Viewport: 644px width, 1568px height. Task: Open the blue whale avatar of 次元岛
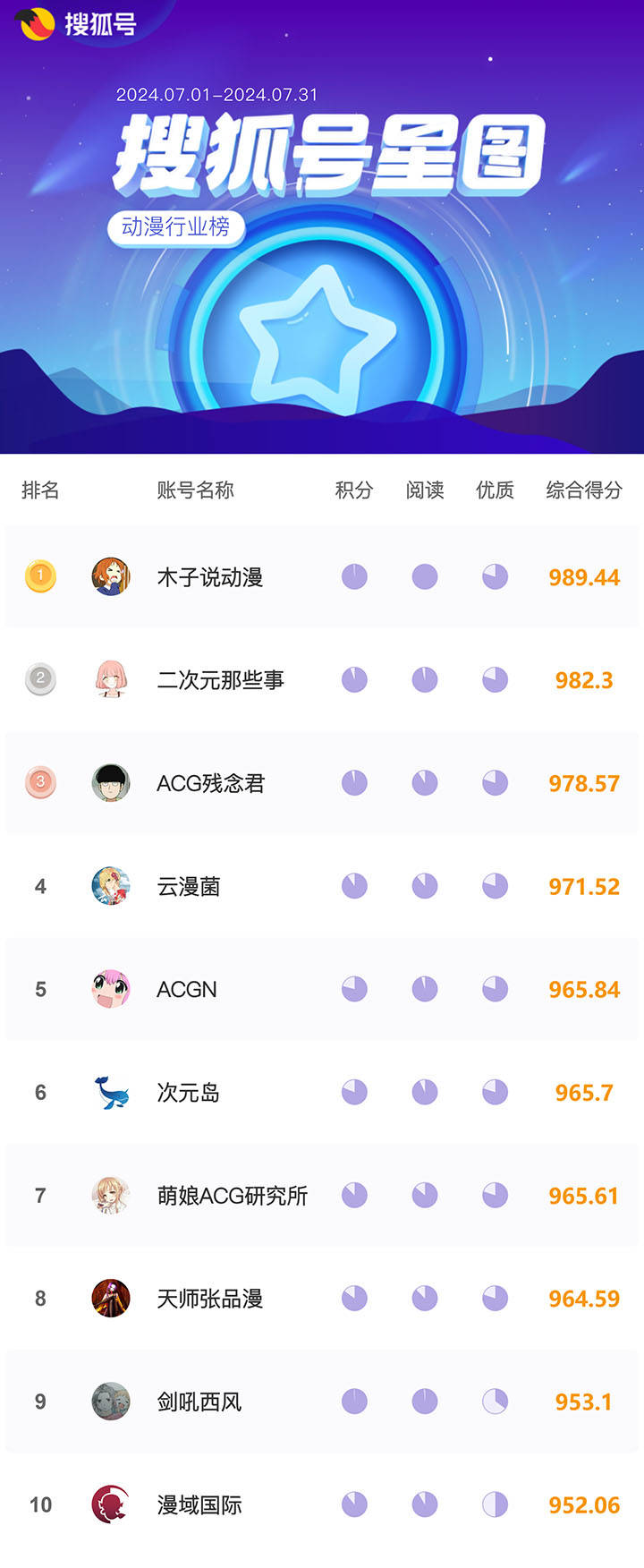[x=111, y=1092]
